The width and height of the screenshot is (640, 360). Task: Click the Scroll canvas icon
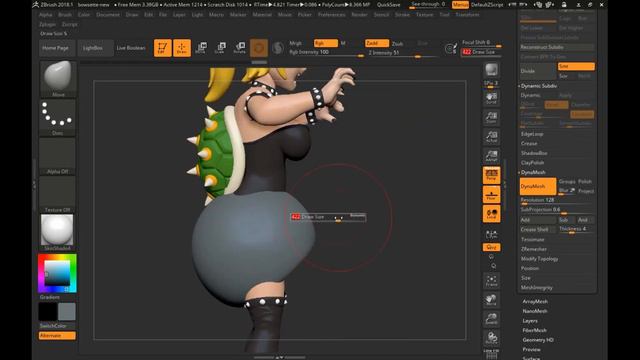pyautogui.click(x=491, y=98)
